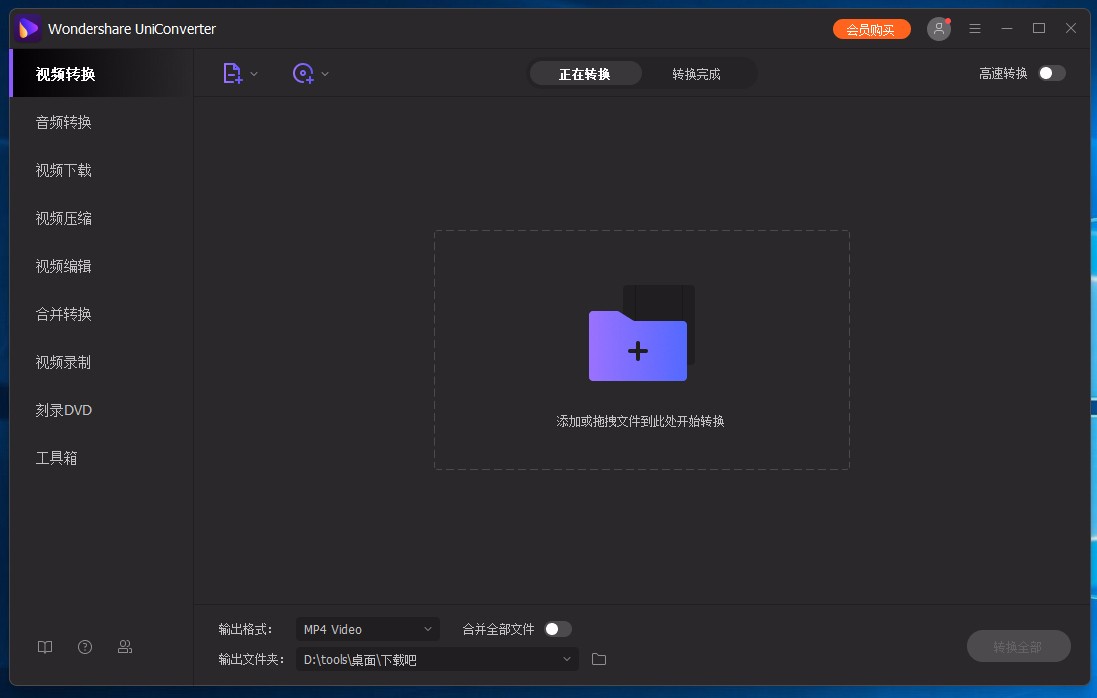
Task: Open the 视频压缩 sidebar section
Action: click(x=63, y=218)
